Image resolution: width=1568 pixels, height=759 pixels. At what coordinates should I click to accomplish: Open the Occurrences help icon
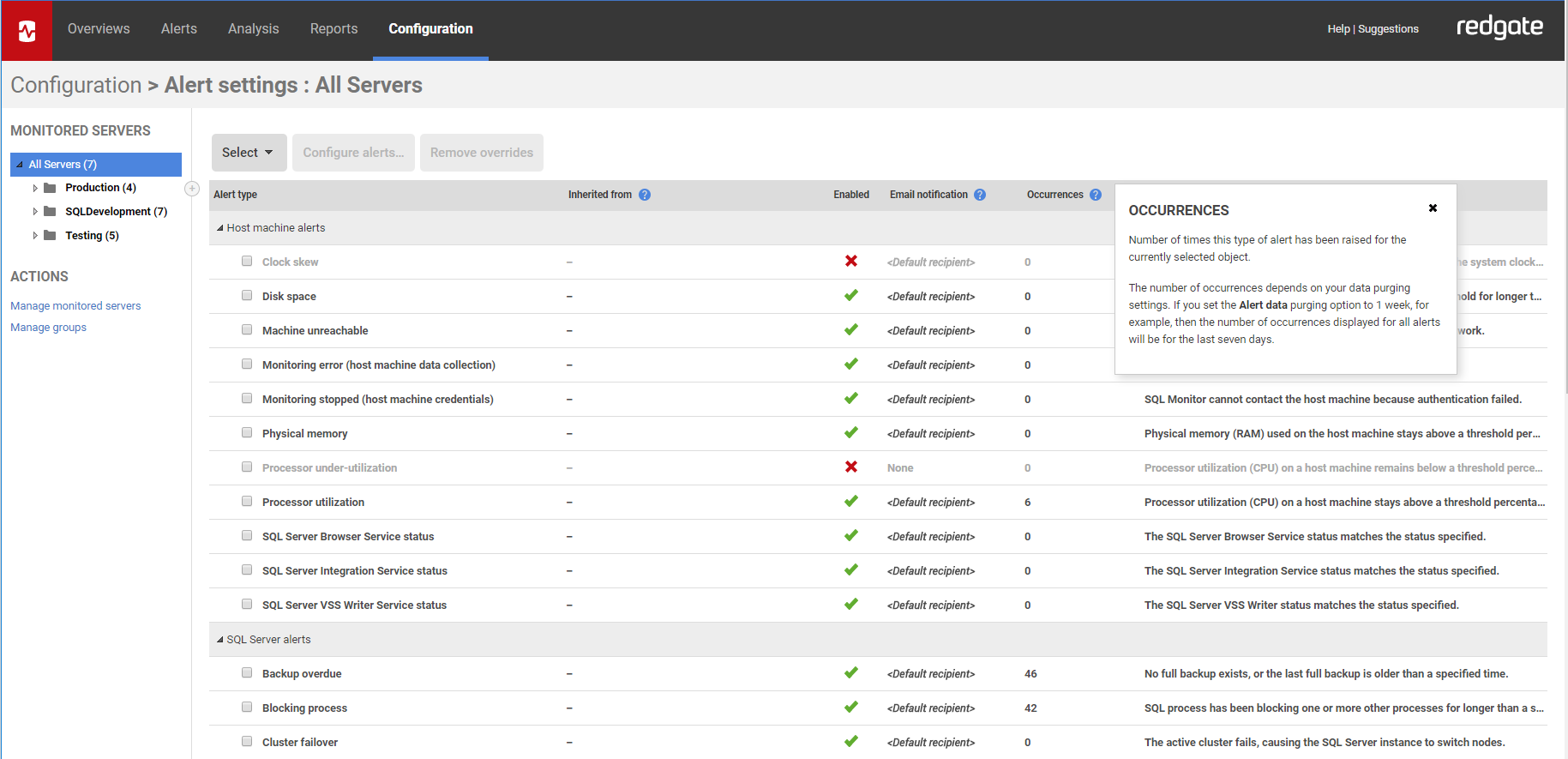click(x=1096, y=195)
